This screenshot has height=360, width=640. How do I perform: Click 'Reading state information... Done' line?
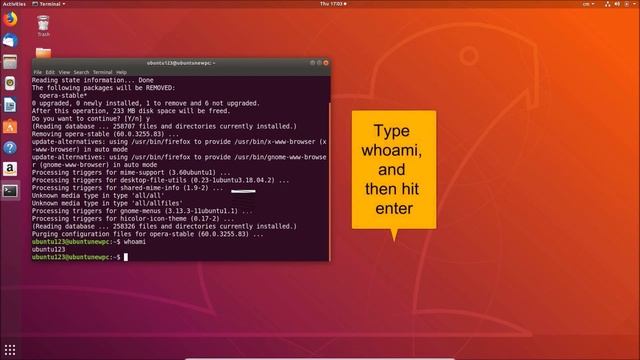[x=93, y=80]
